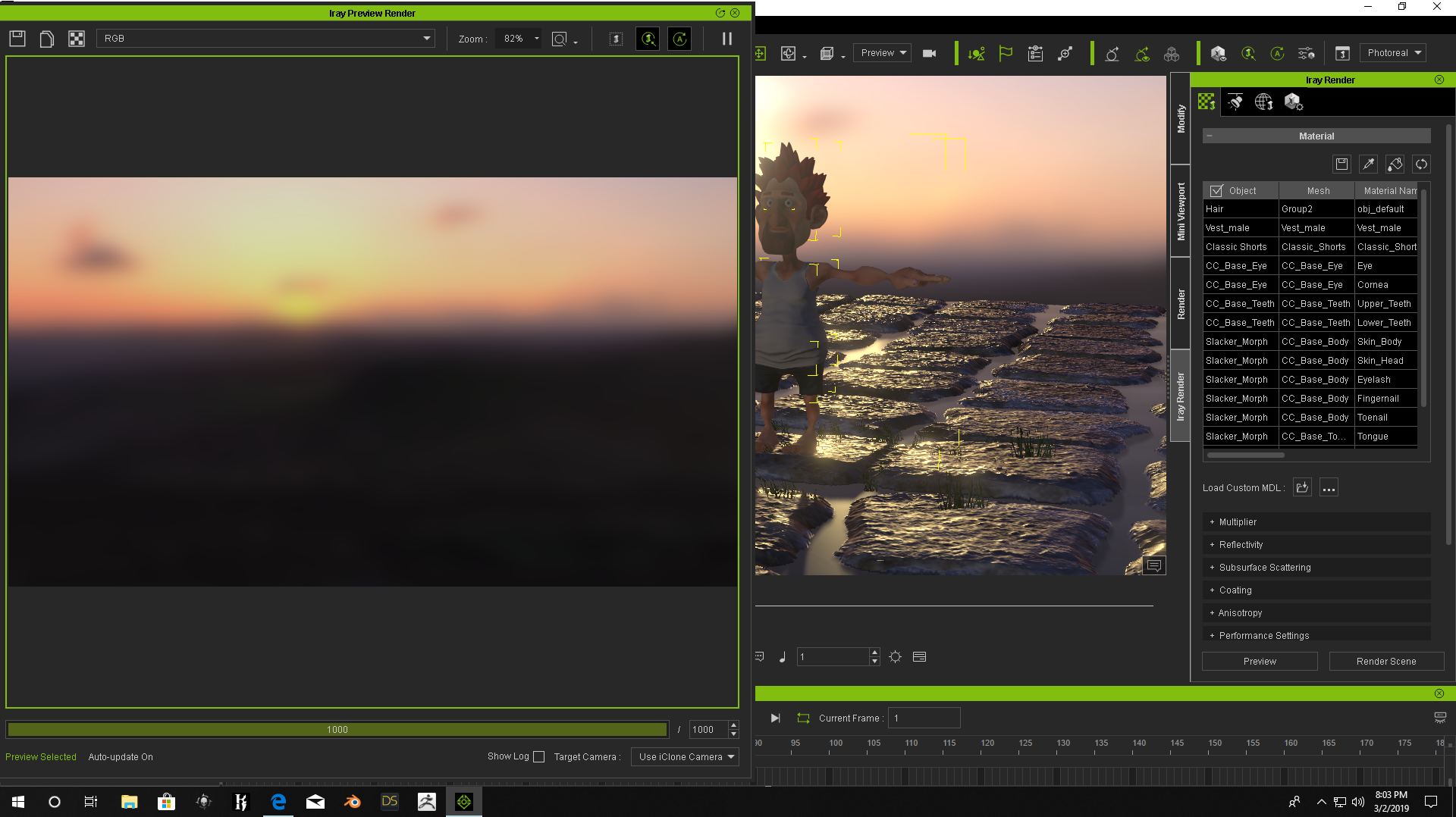Click the video camera icon

(929, 53)
